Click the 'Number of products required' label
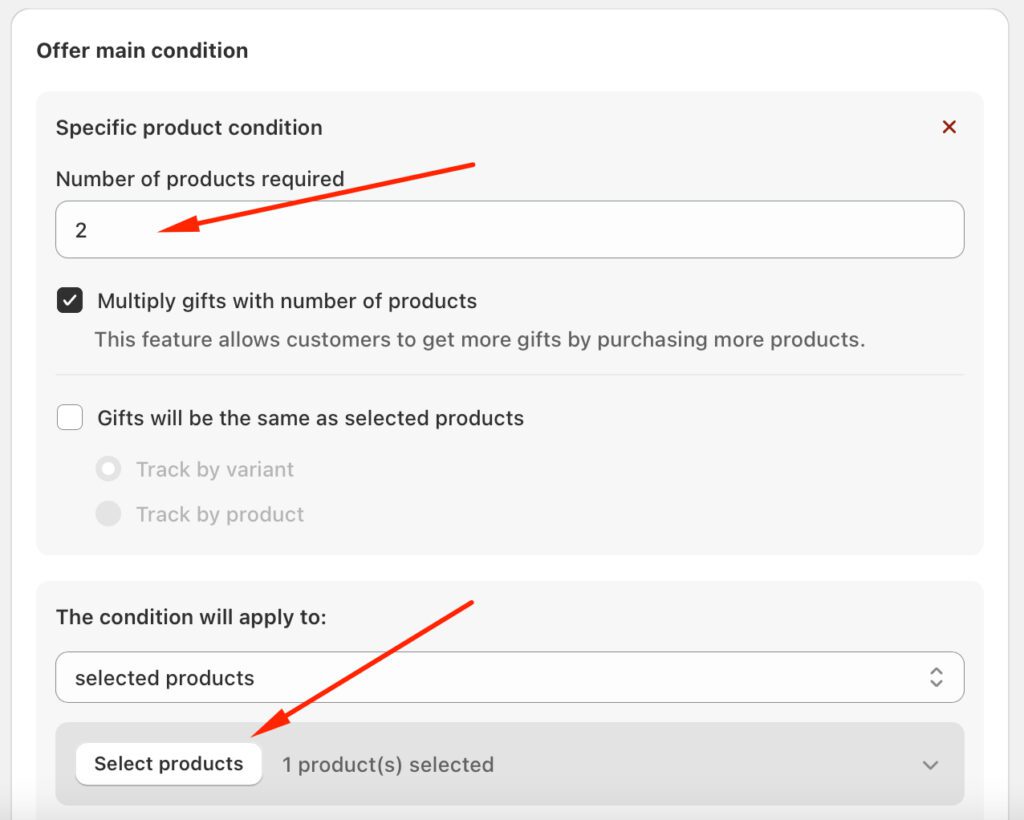Image resolution: width=1024 pixels, height=820 pixels. pyautogui.click(x=200, y=179)
